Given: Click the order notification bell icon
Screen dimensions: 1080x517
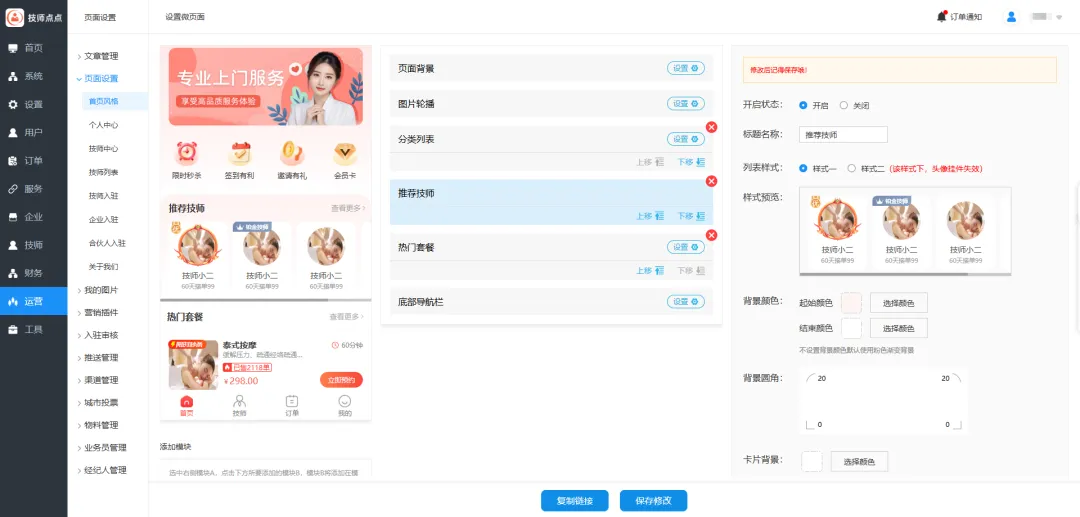Looking at the screenshot, I should click(942, 16).
